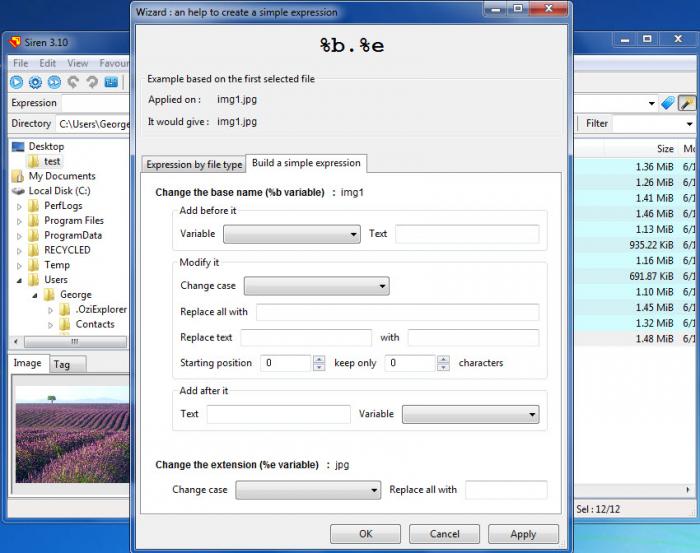
Task: Increase the Starting position spinner value
Action: (x=319, y=359)
